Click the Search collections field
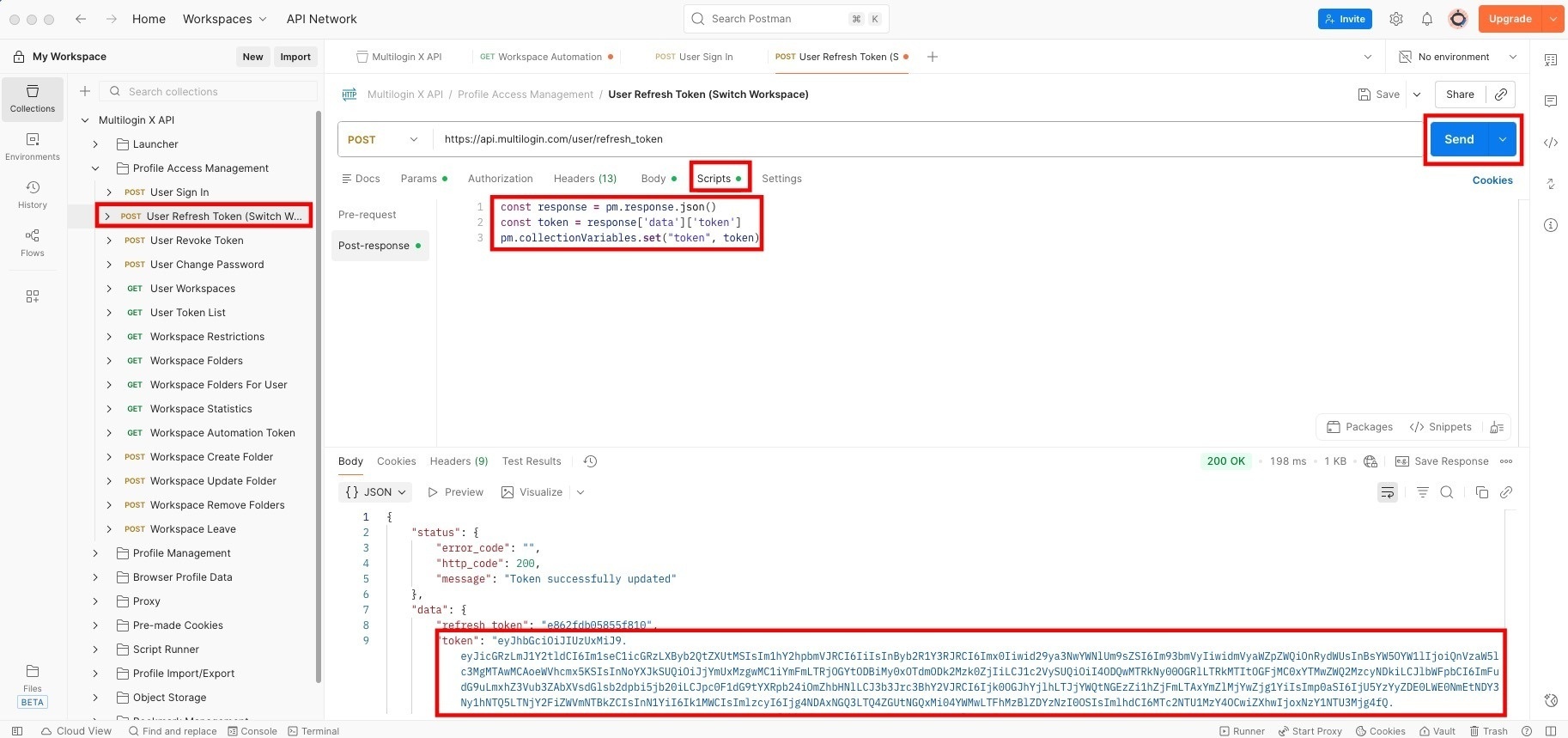This screenshot has height=738, width=1568. (x=209, y=91)
